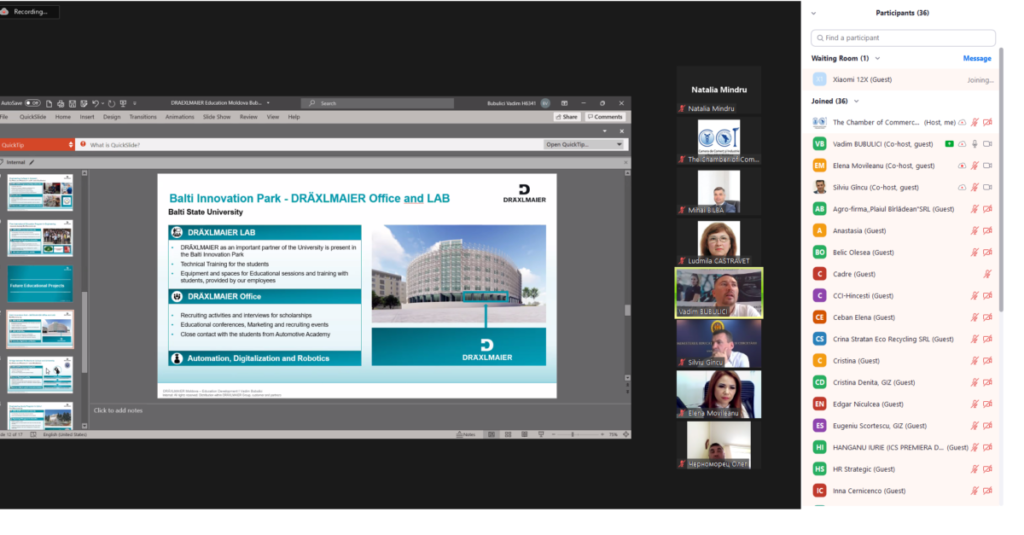
Task: Toggle microphone for Vadim BUBULICI
Action: point(974,144)
